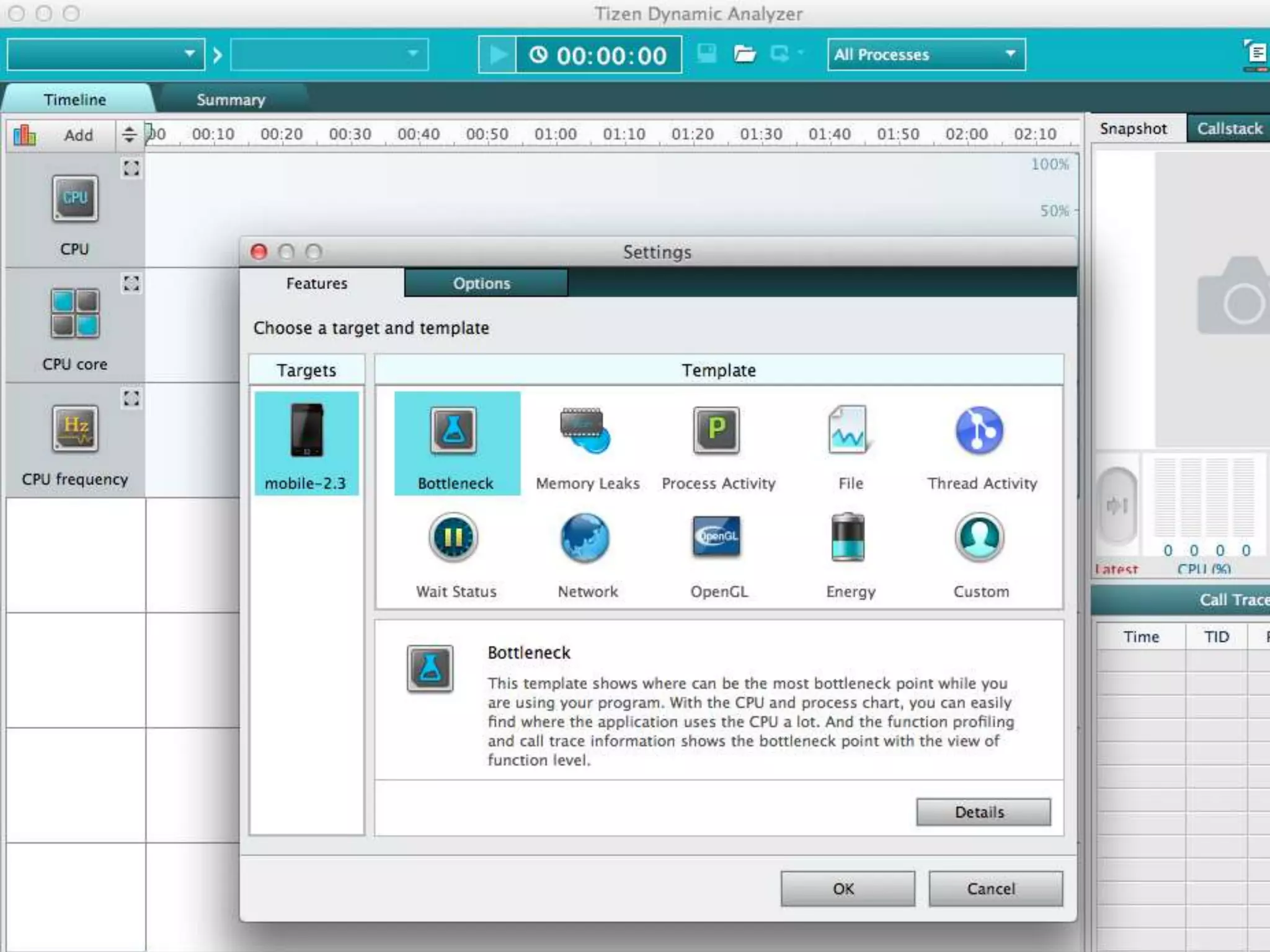Open the Summary tab
Image resolution: width=1270 pixels, height=952 pixels.
tap(231, 100)
